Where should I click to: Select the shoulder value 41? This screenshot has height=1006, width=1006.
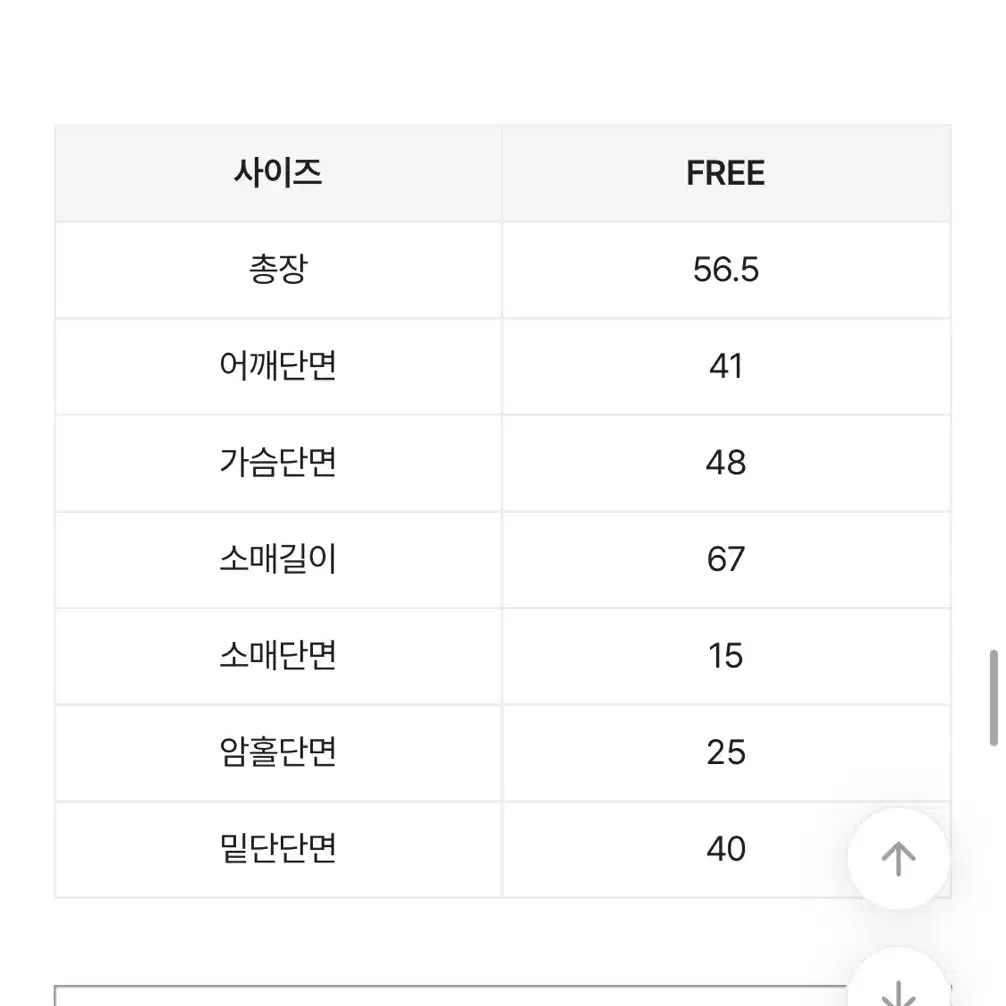(x=726, y=366)
